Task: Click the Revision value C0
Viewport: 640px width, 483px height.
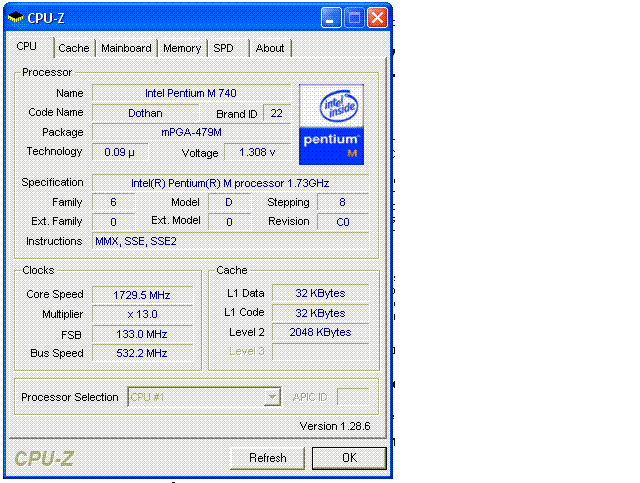Action: [x=342, y=222]
